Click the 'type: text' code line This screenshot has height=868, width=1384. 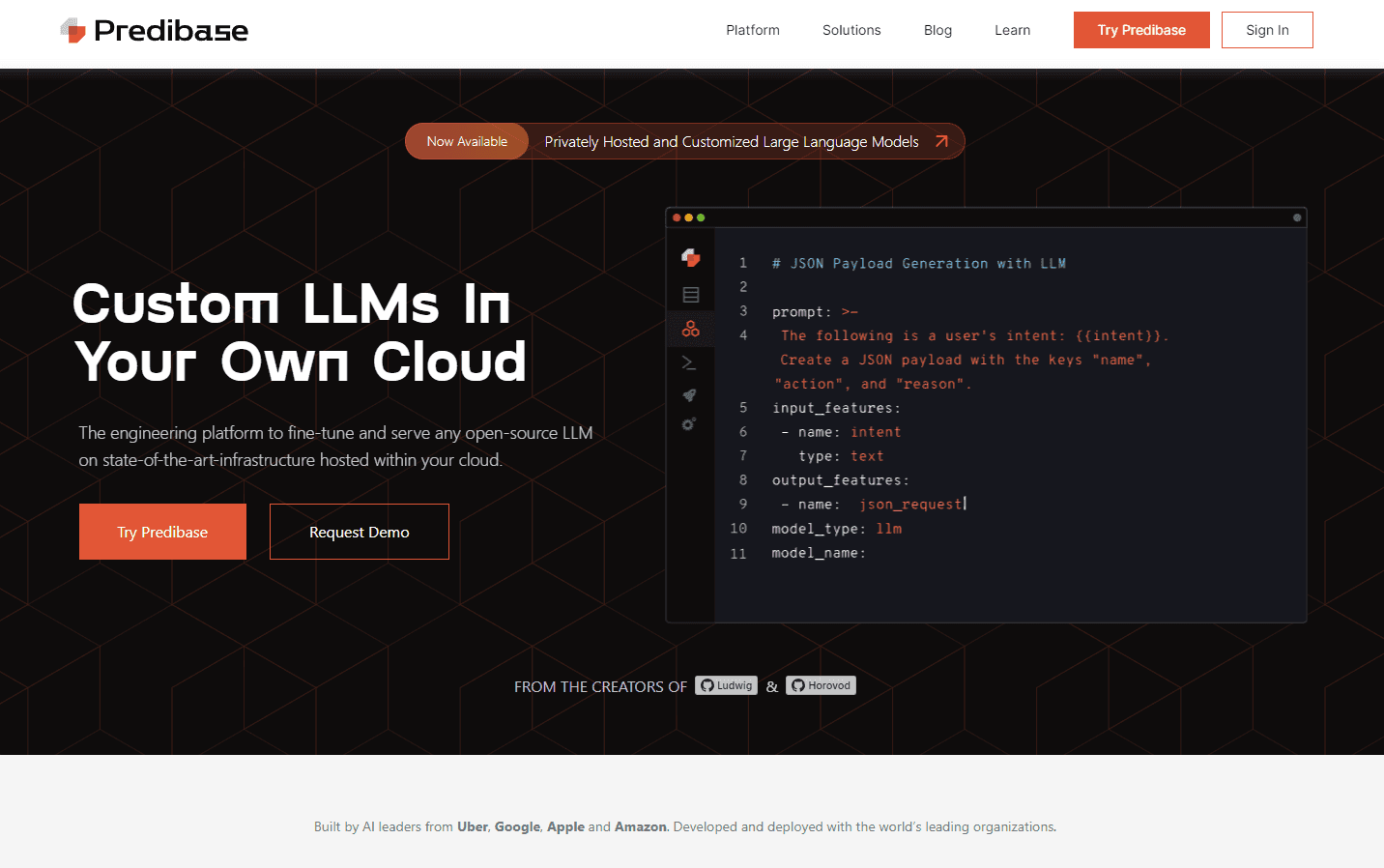point(841,456)
